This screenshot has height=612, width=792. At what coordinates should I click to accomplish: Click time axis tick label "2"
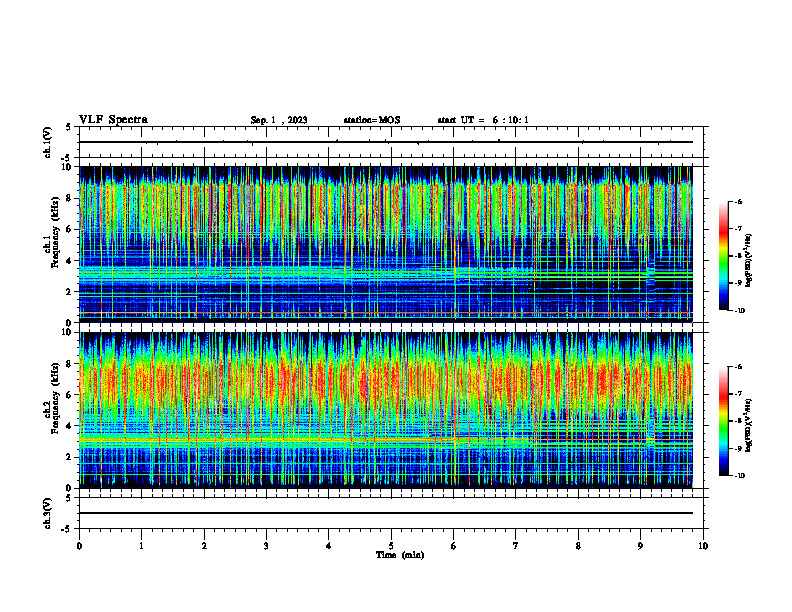tap(204, 546)
